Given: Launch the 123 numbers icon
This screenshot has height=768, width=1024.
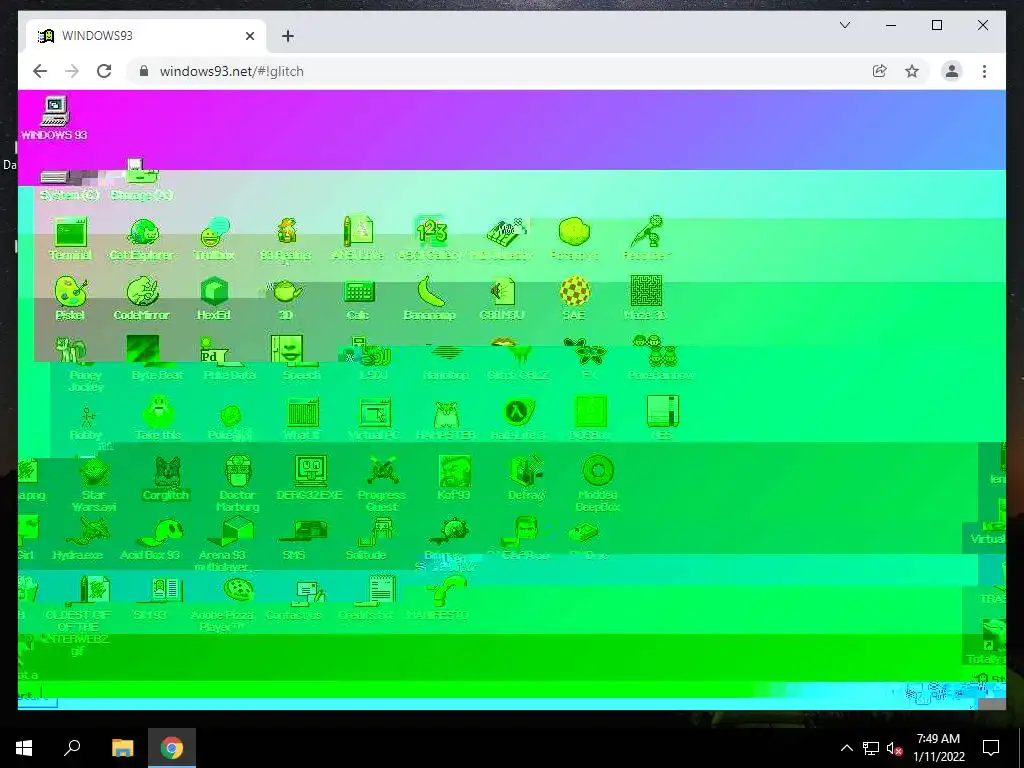Looking at the screenshot, I should click(x=431, y=232).
